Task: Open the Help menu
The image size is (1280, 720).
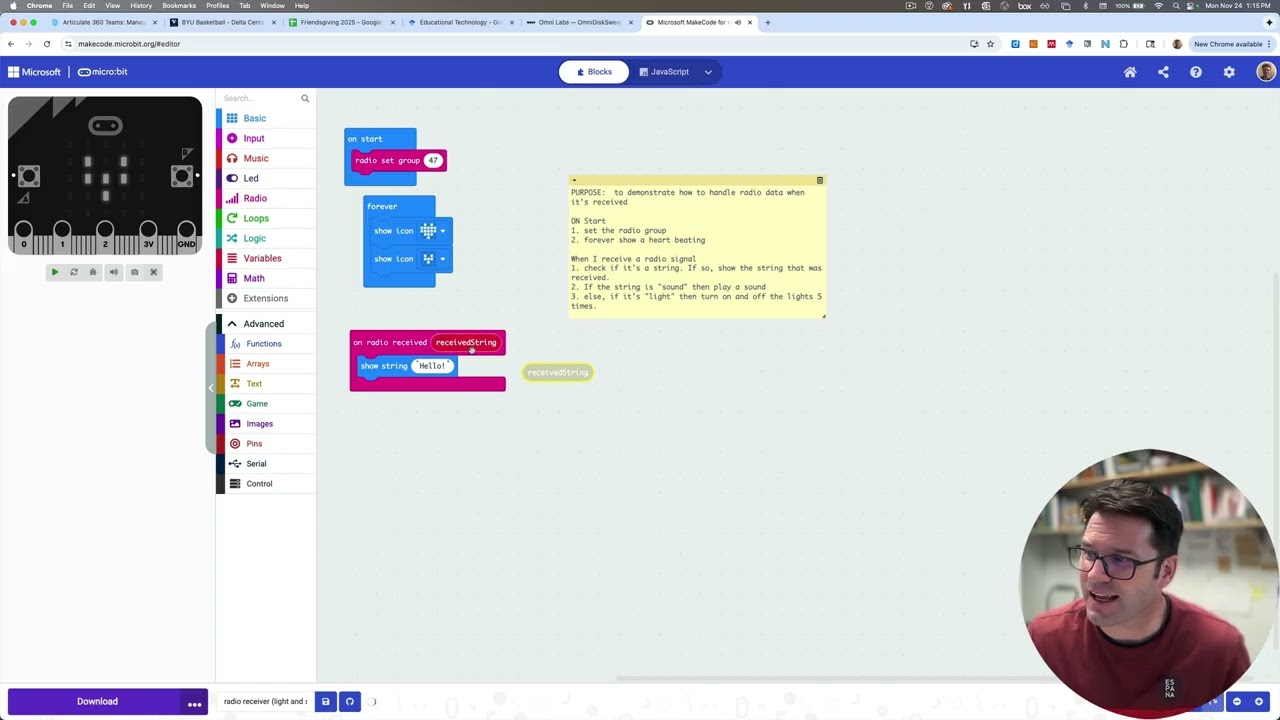Action: click(1196, 72)
